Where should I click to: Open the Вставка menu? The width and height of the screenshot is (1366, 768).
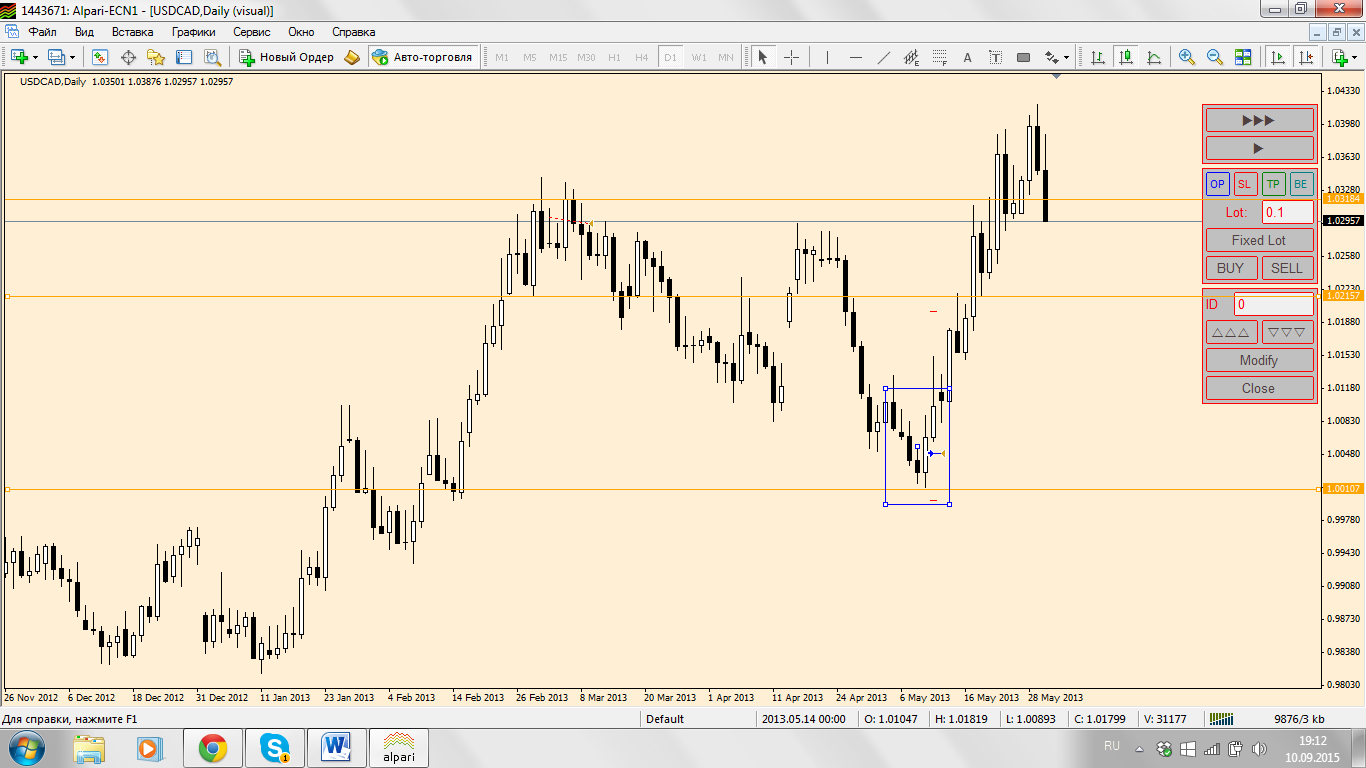133,32
